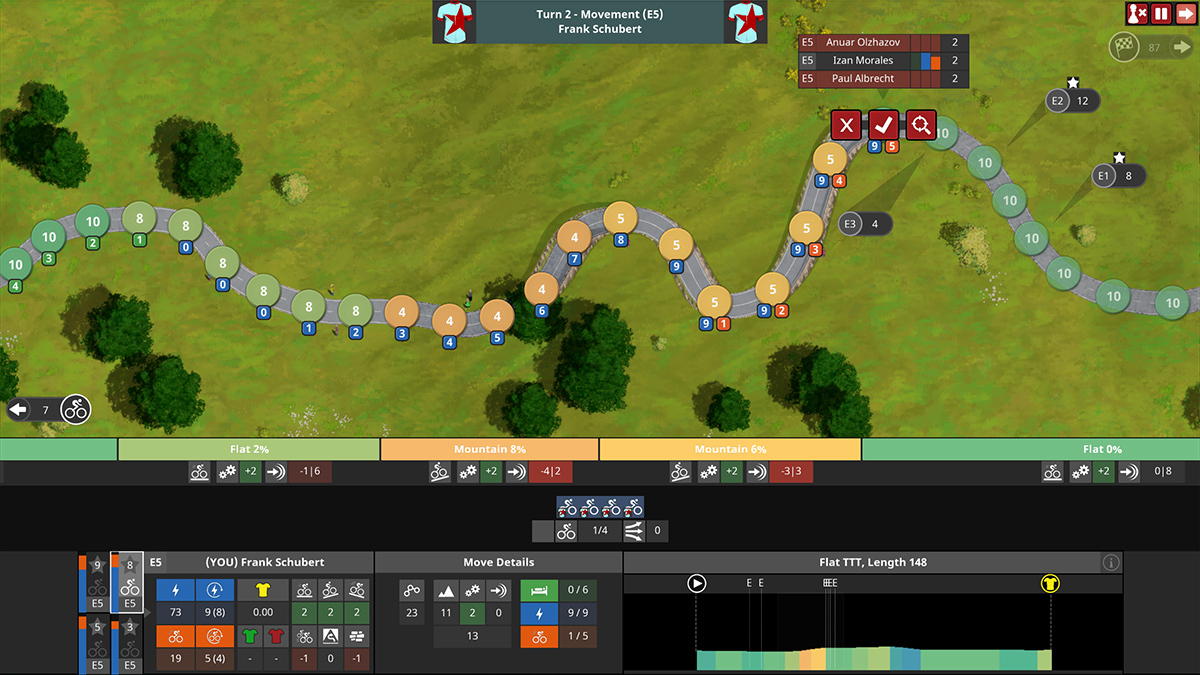
Task: Click the magnifier target inspect icon
Action: pos(921,125)
